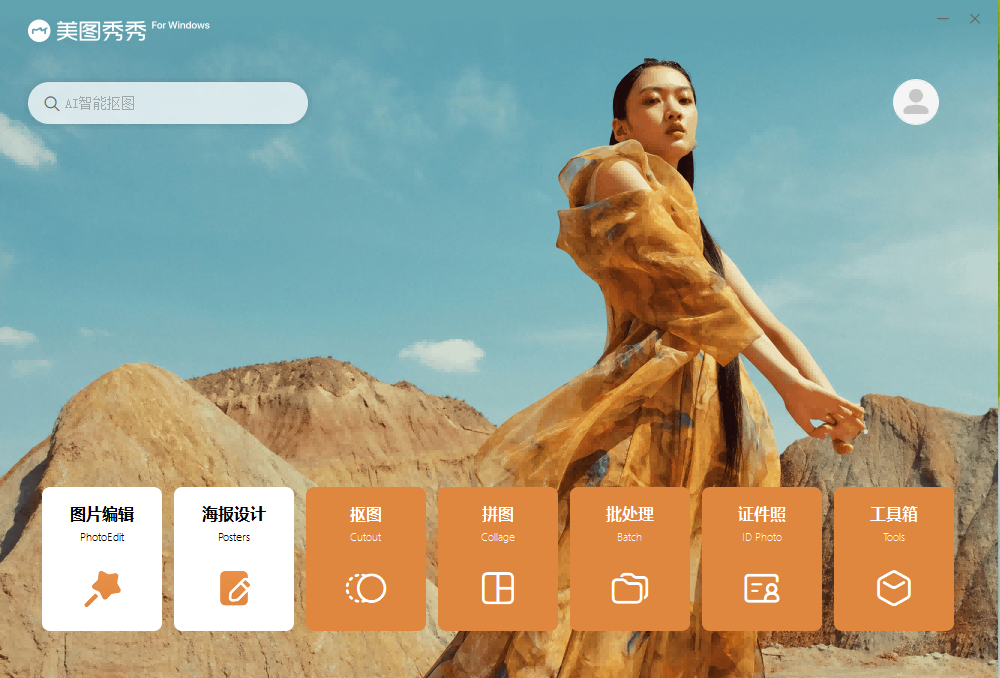Open the 图片编辑 tile label
Screen dimensions: 1000x678
tap(102, 514)
